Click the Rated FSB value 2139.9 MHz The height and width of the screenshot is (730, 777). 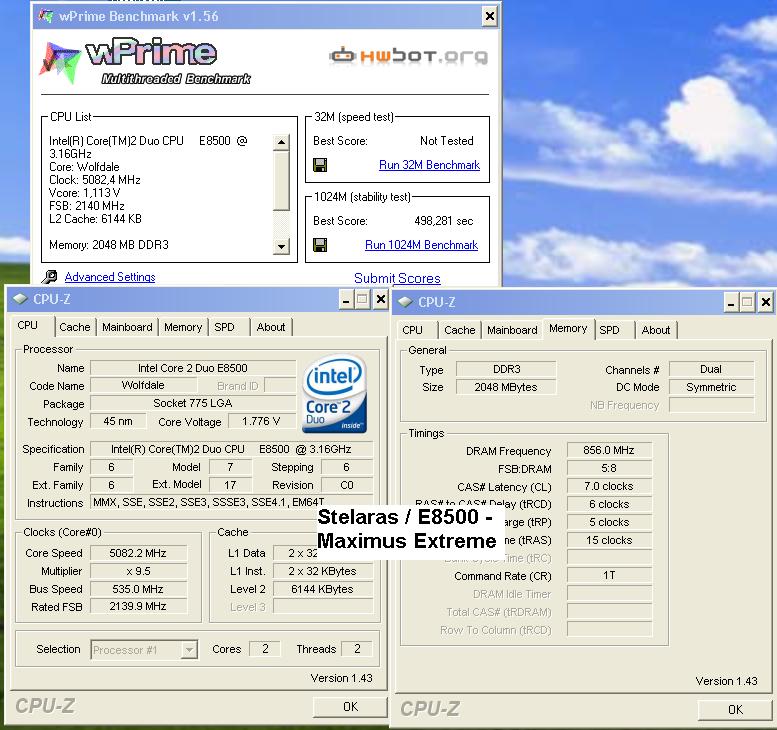coord(138,606)
